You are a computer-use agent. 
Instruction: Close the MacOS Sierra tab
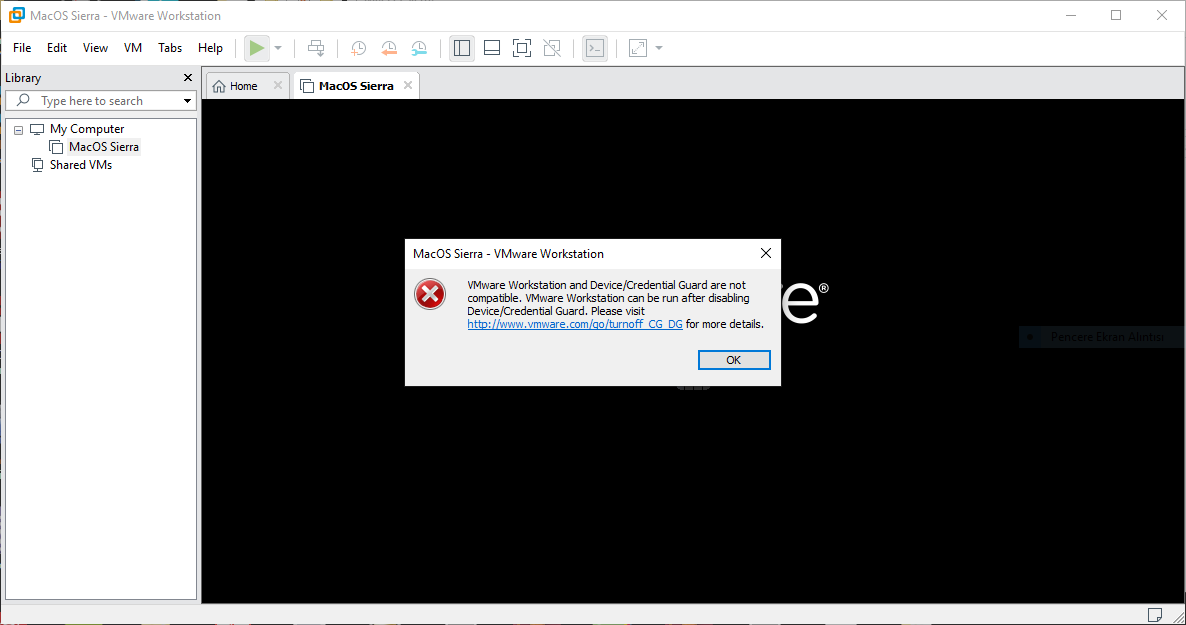408,86
